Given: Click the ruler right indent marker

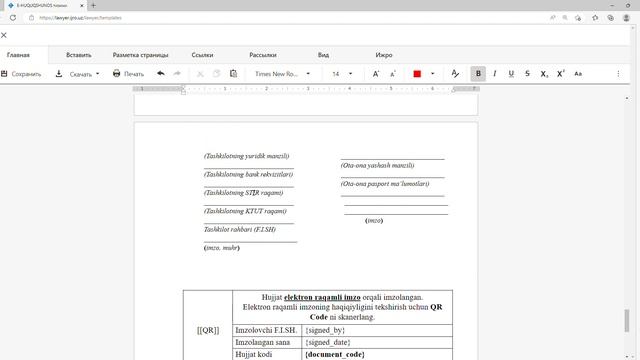Looking at the screenshot, I should tap(453, 90).
